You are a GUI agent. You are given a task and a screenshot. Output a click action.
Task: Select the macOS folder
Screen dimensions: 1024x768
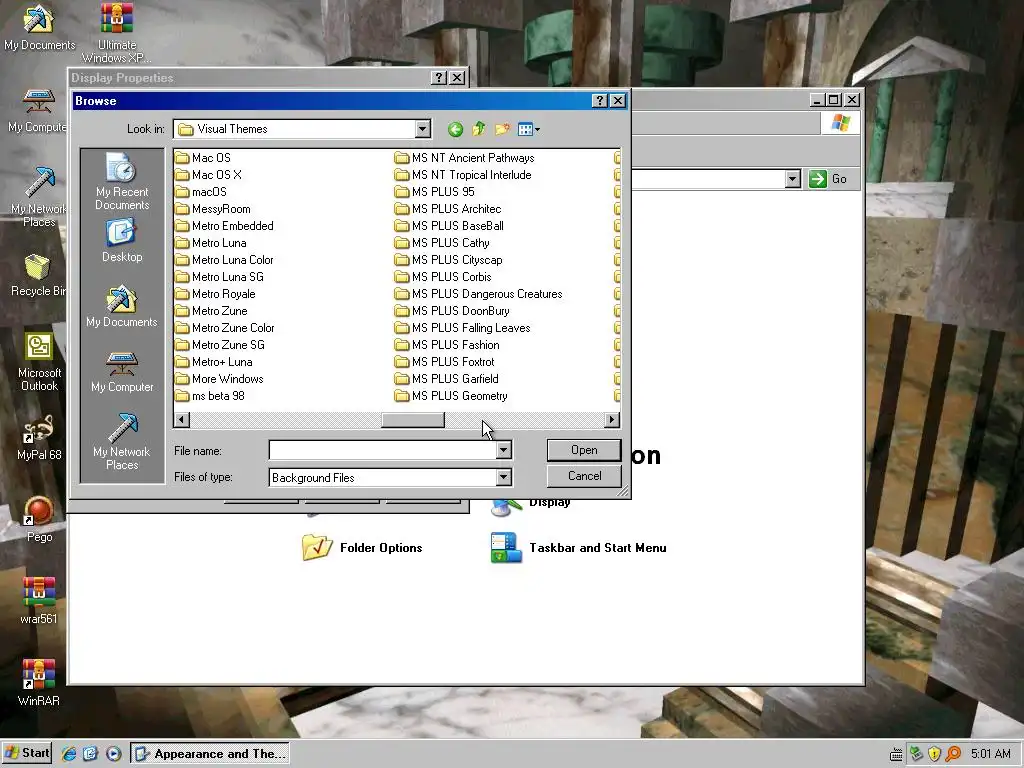[201, 192]
